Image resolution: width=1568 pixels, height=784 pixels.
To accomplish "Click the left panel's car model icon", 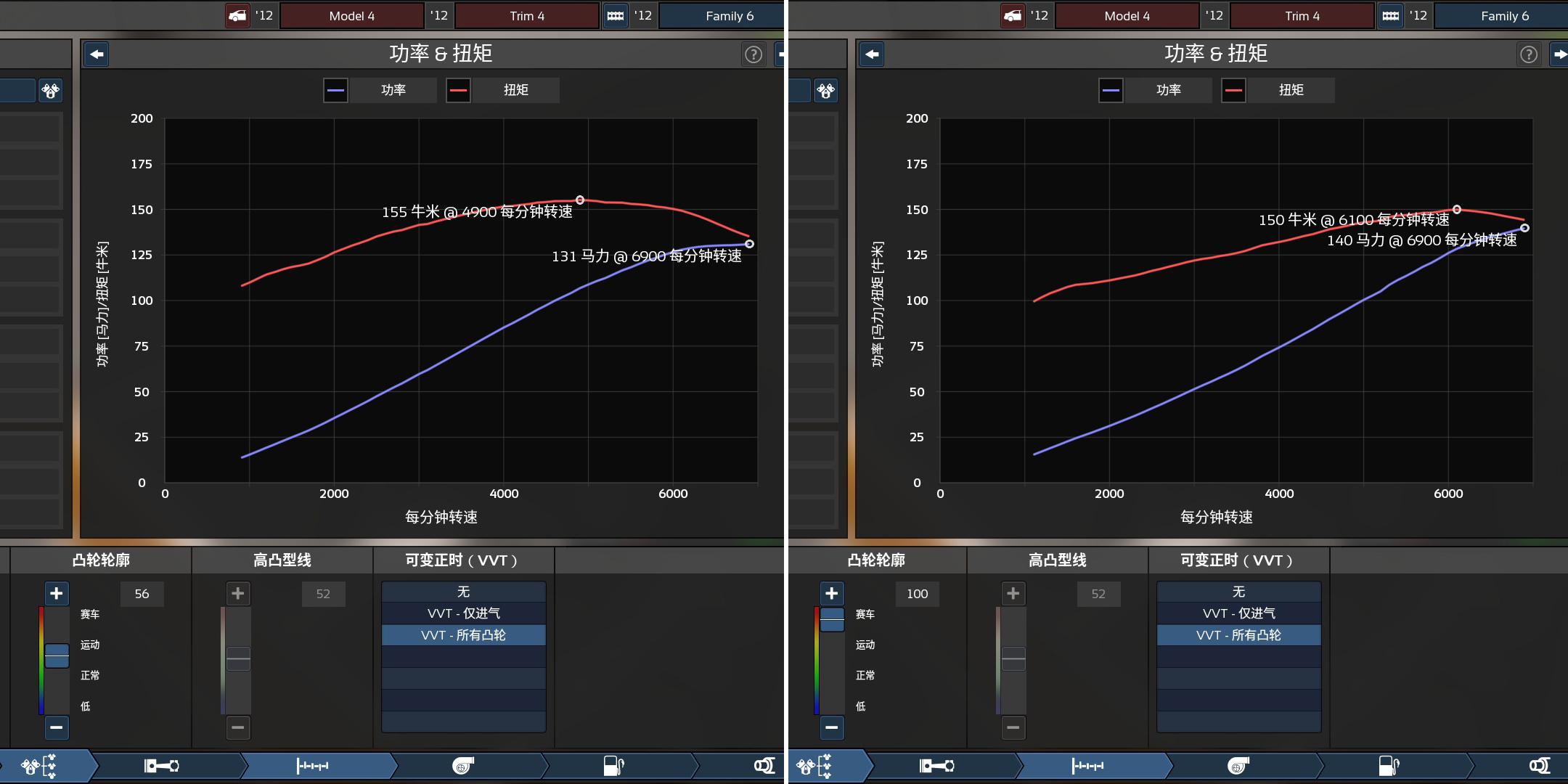I will 237,15.
